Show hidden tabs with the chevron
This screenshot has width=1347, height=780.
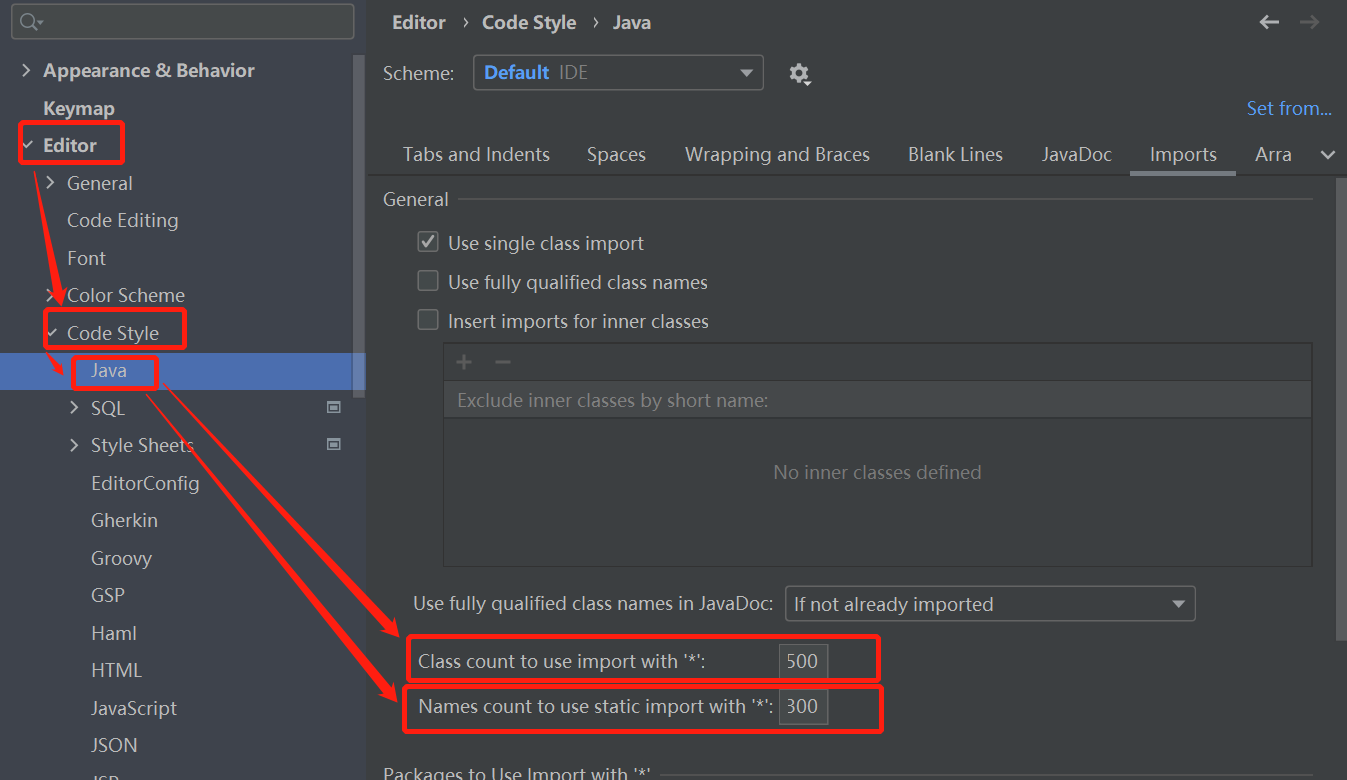click(x=1328, y=155)
